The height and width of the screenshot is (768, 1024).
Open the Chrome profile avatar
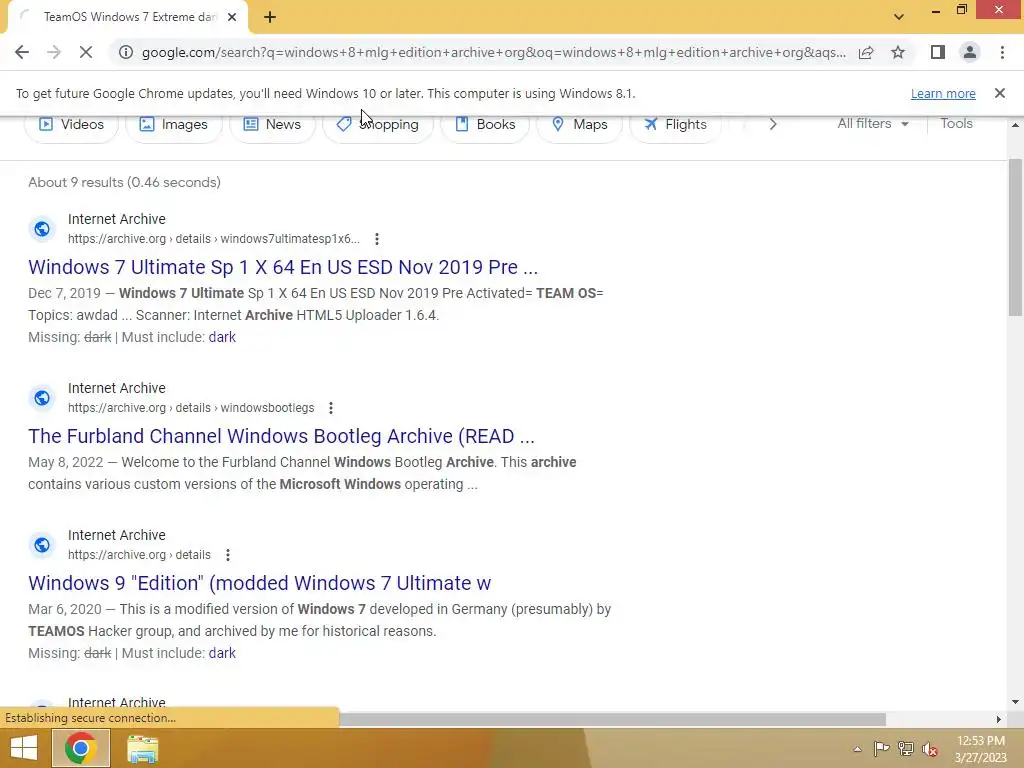click(970, 52)
